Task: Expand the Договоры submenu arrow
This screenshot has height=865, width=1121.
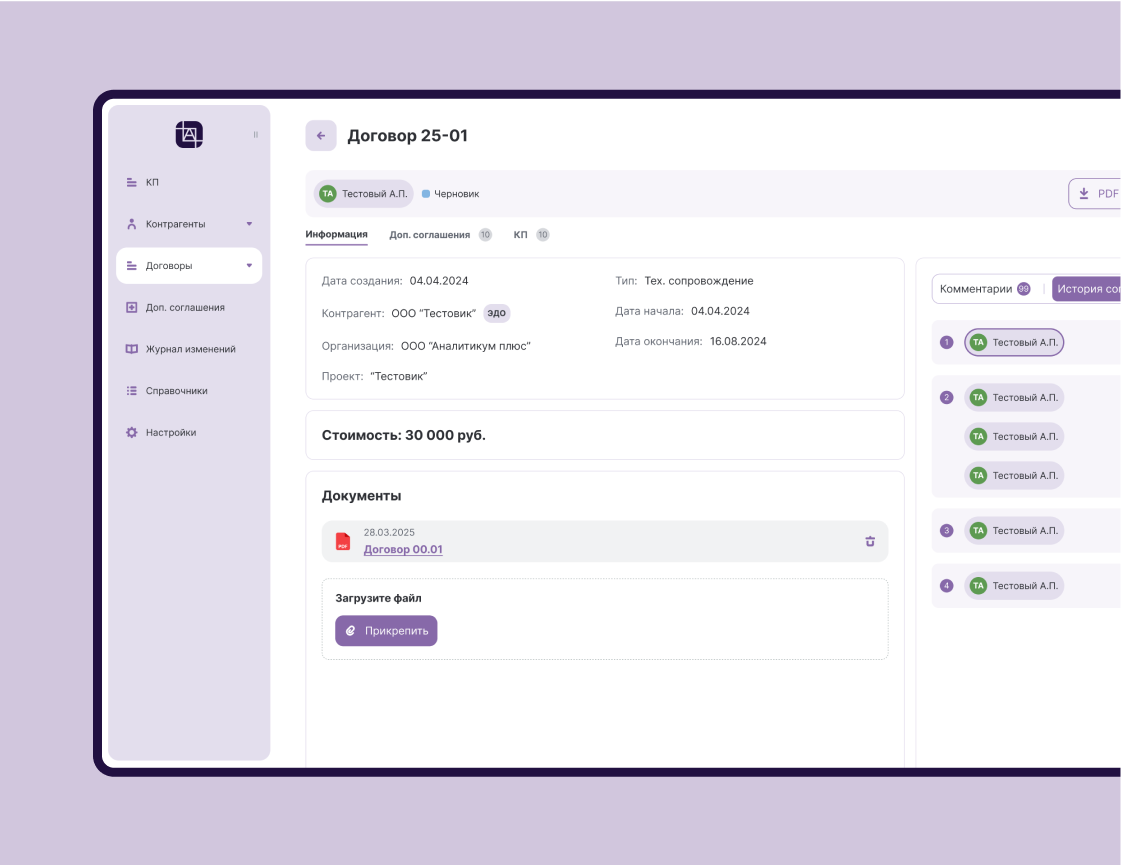Action: pyautogui.click(x=250, y=266)
